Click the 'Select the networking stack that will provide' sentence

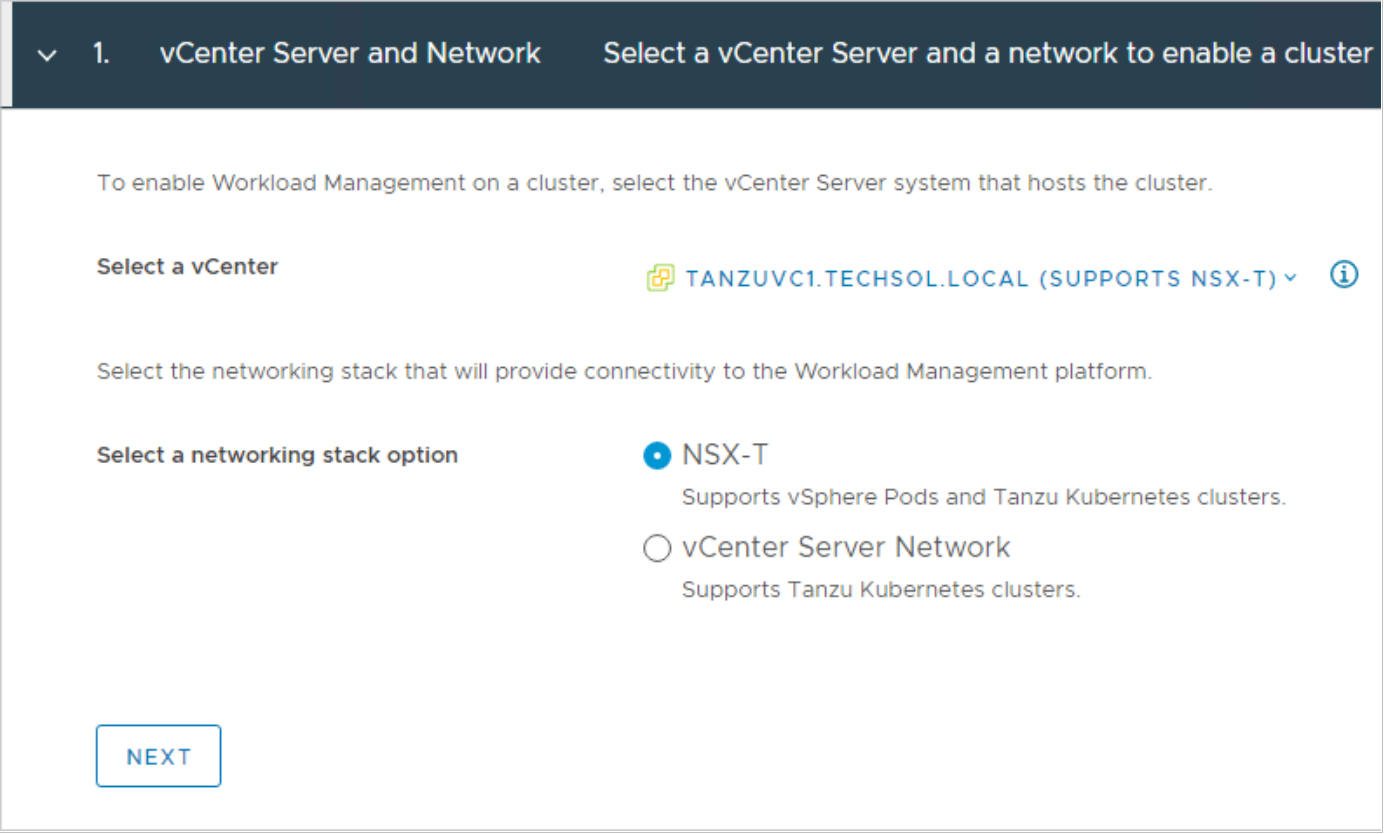[x=625, y=372]
